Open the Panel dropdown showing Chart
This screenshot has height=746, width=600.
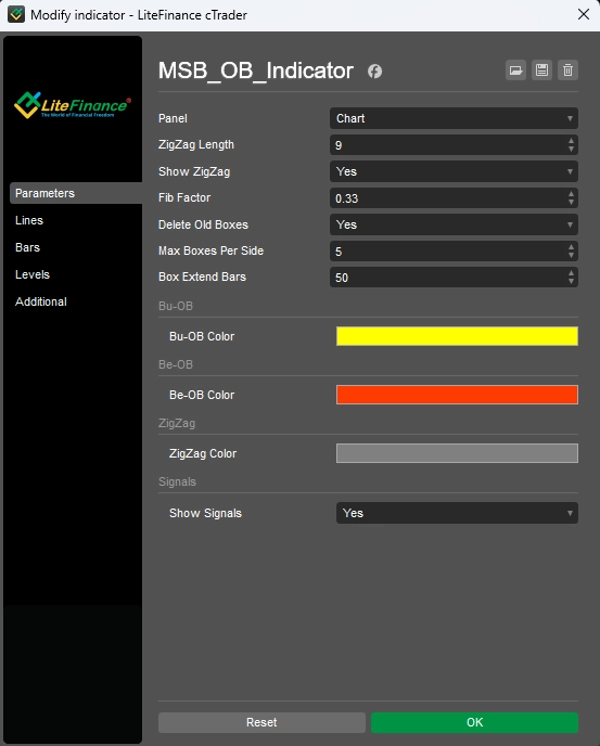[453, 118]
